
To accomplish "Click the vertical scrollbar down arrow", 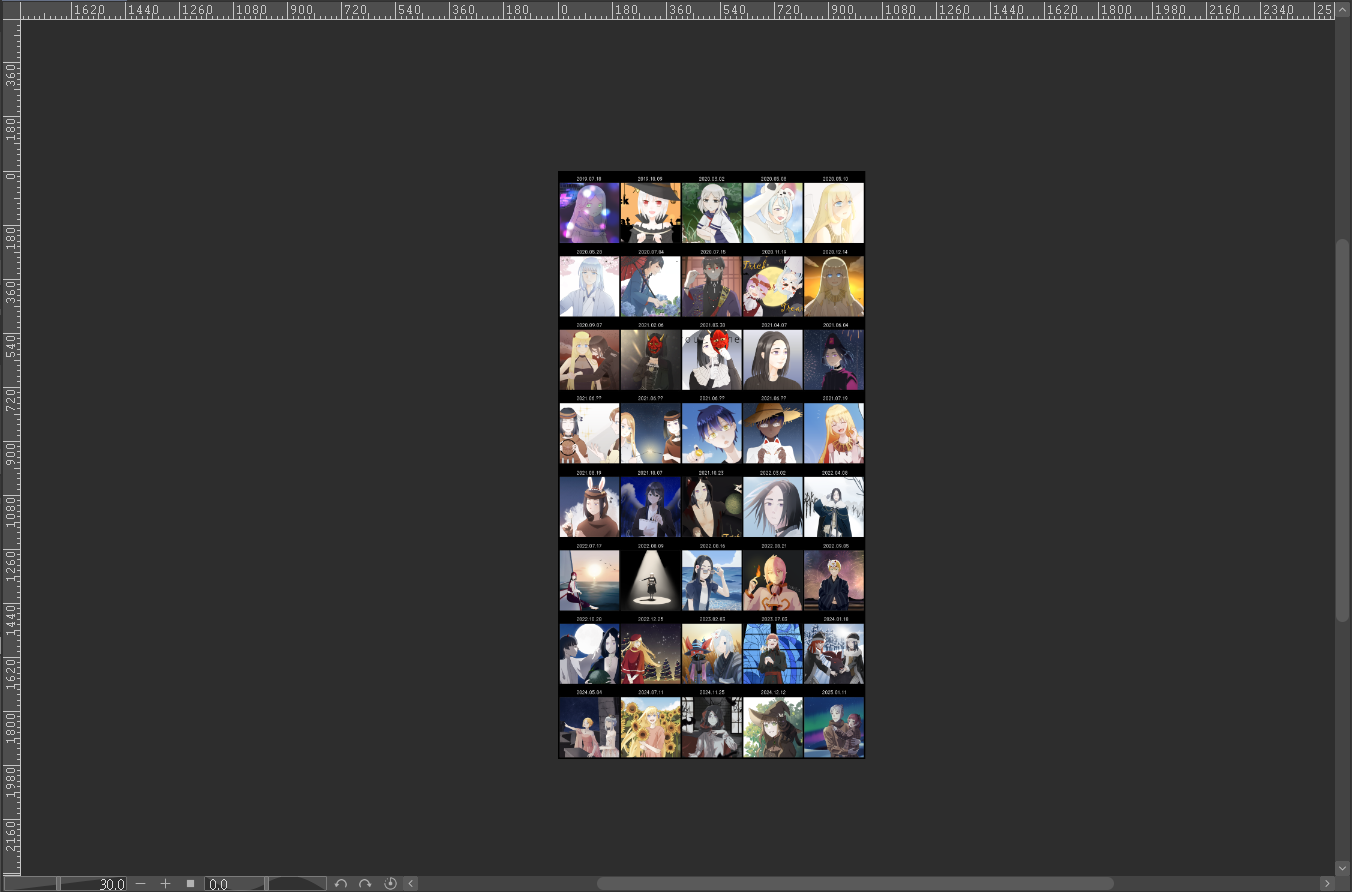I will 1343,868.
